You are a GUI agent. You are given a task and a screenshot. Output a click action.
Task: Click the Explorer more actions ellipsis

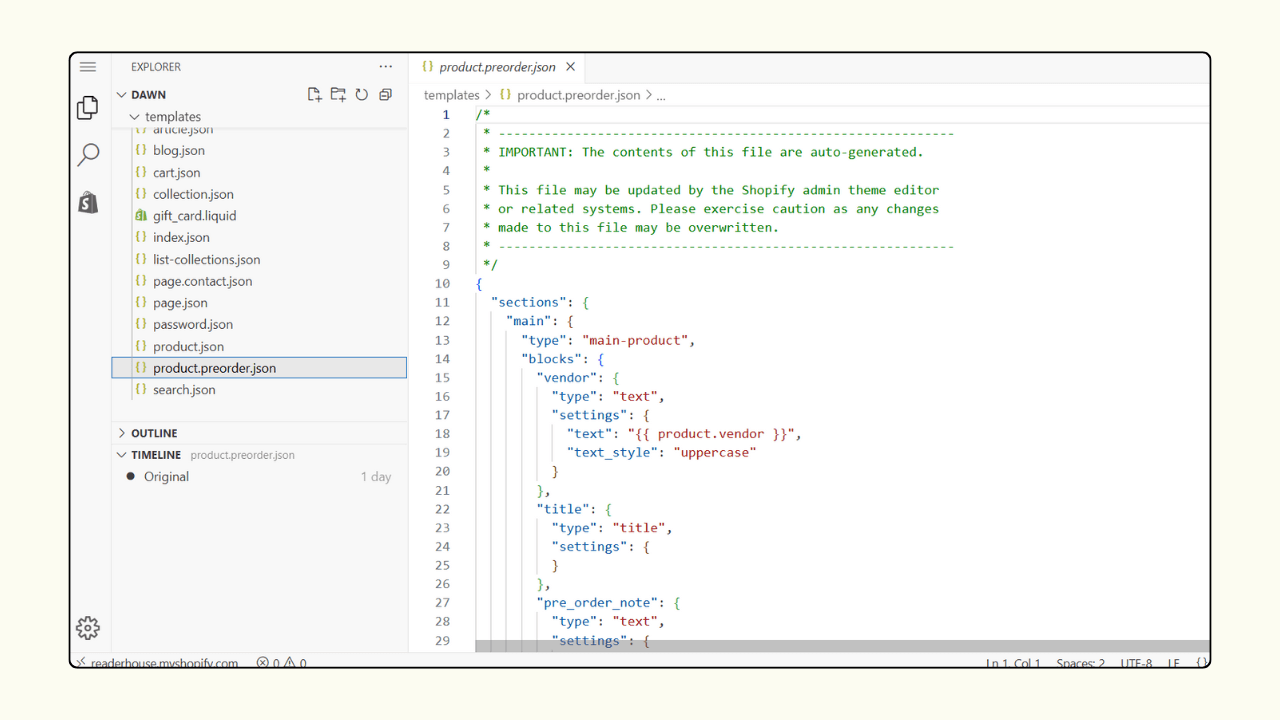pyautogui.click(x=386, y=67)
